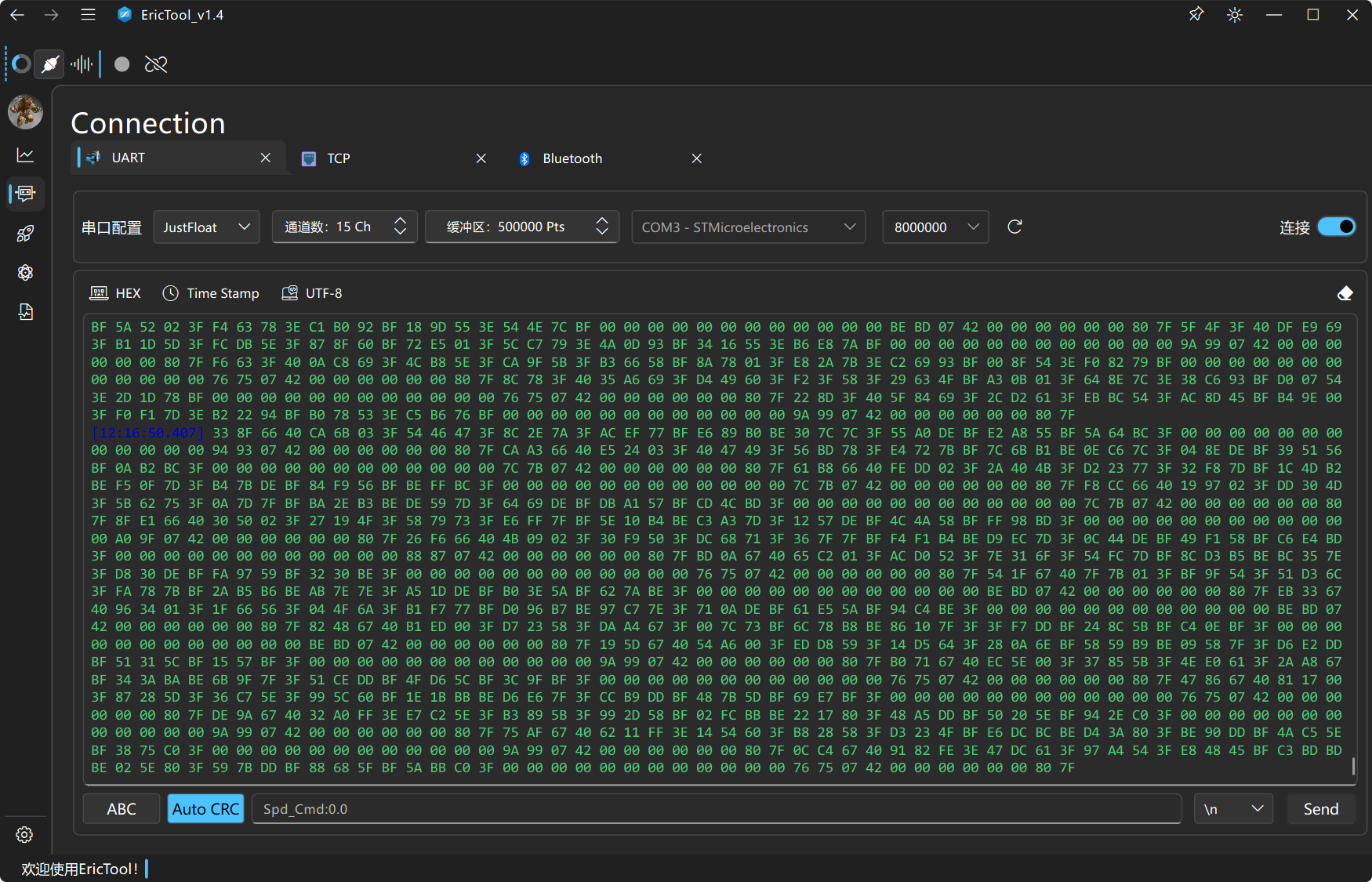Expand the COM3 STMicroelectronics port dropdown
Screen dimensions: 1372x882
tap(748, 227)
